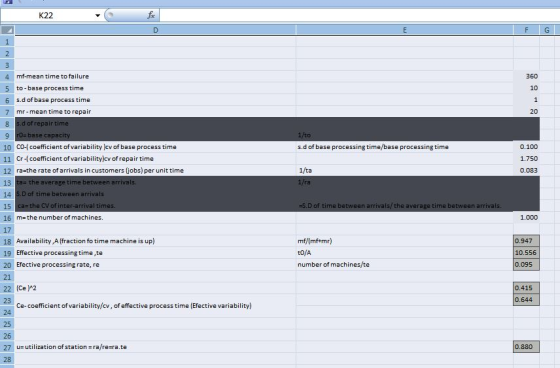Select column G header
This screenshot has height=368, width=560.
pyautogui.click(x=547, y=30)
